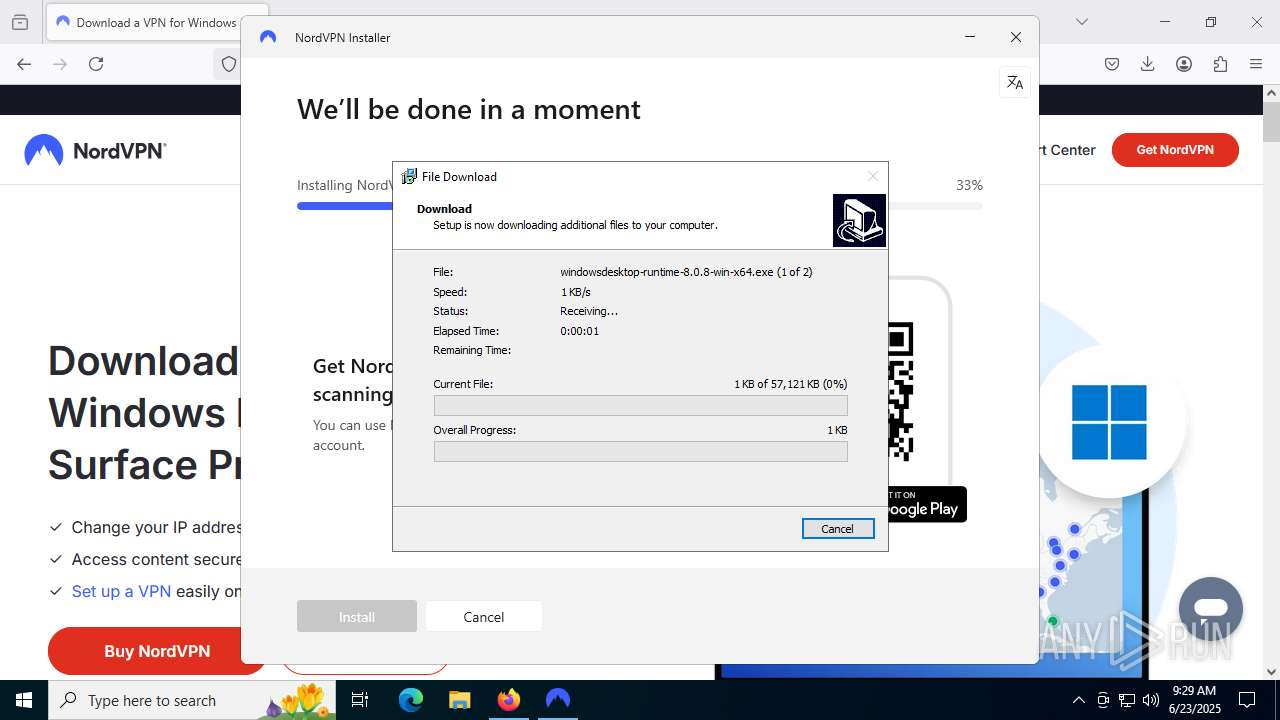Switch to Firefox in the taskbar
The image size is (1280, 720).
click(509, 700)
